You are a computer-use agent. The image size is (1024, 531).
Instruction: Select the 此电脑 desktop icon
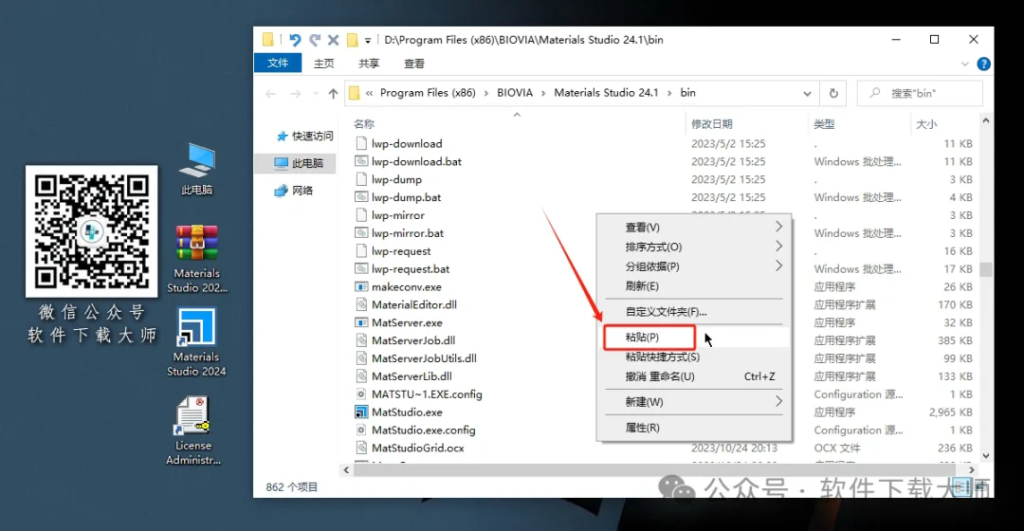(x=197, y=169)
